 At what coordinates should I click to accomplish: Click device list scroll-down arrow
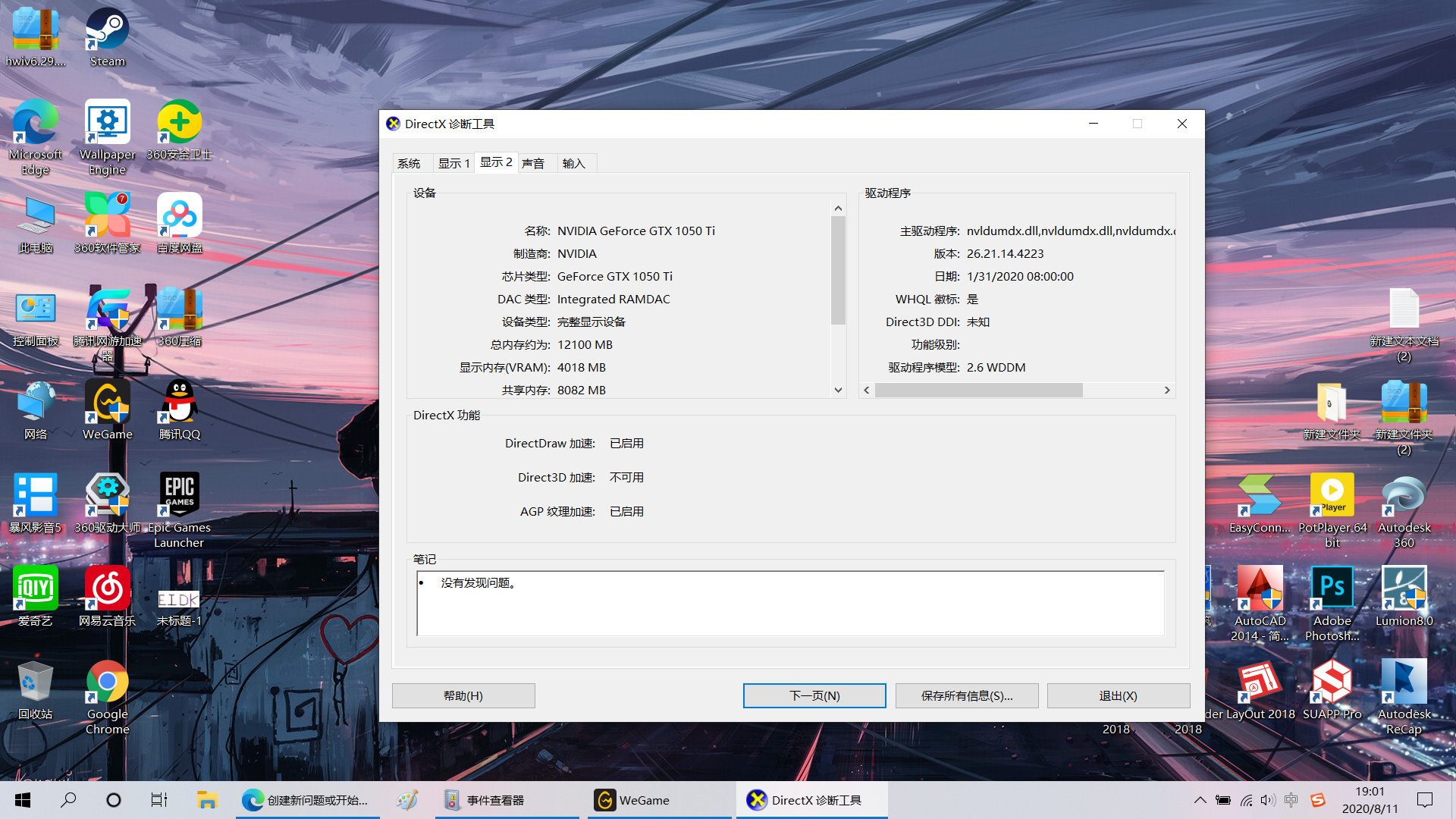838,390
